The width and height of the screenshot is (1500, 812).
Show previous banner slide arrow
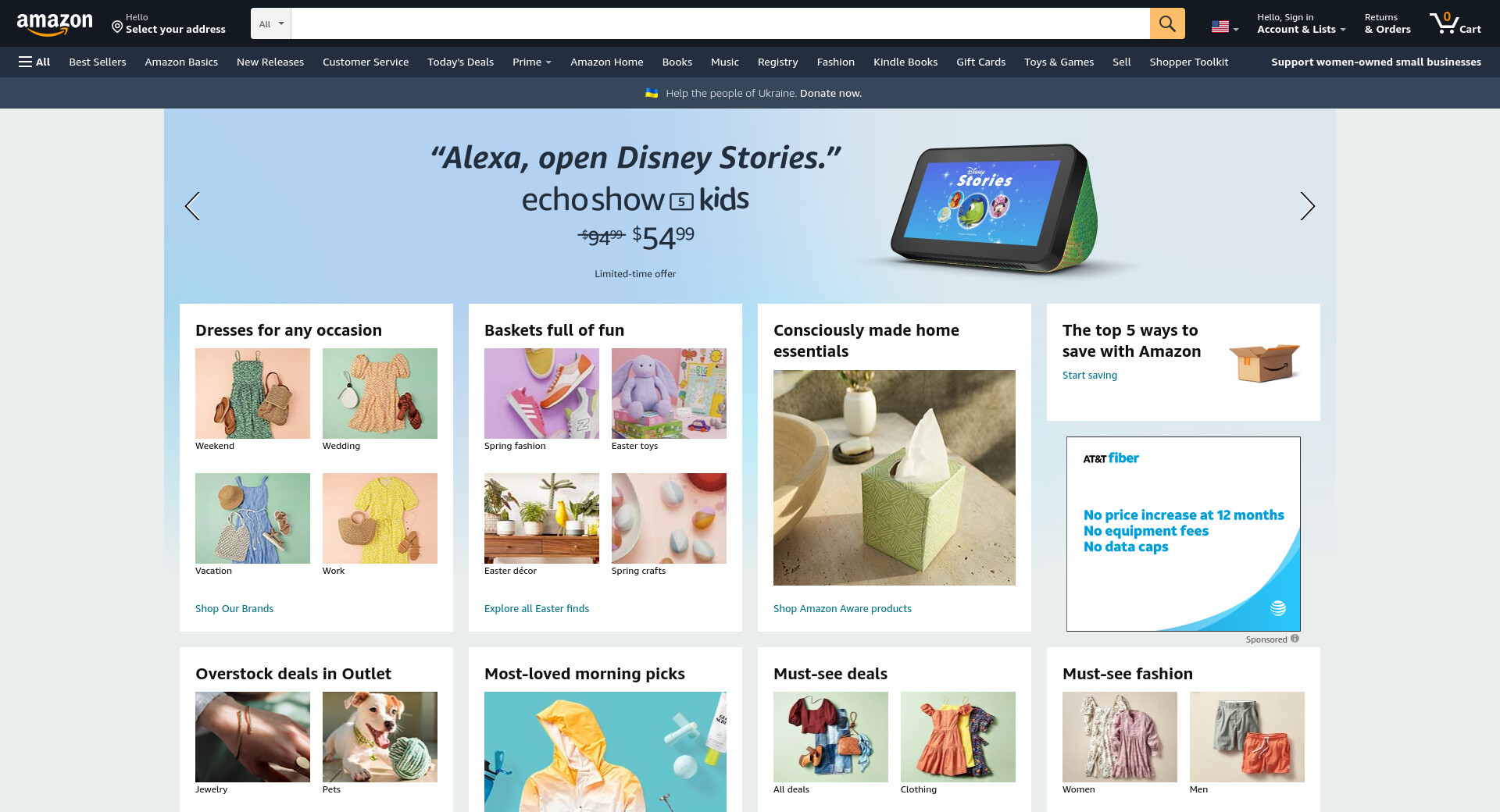point(192,206)
